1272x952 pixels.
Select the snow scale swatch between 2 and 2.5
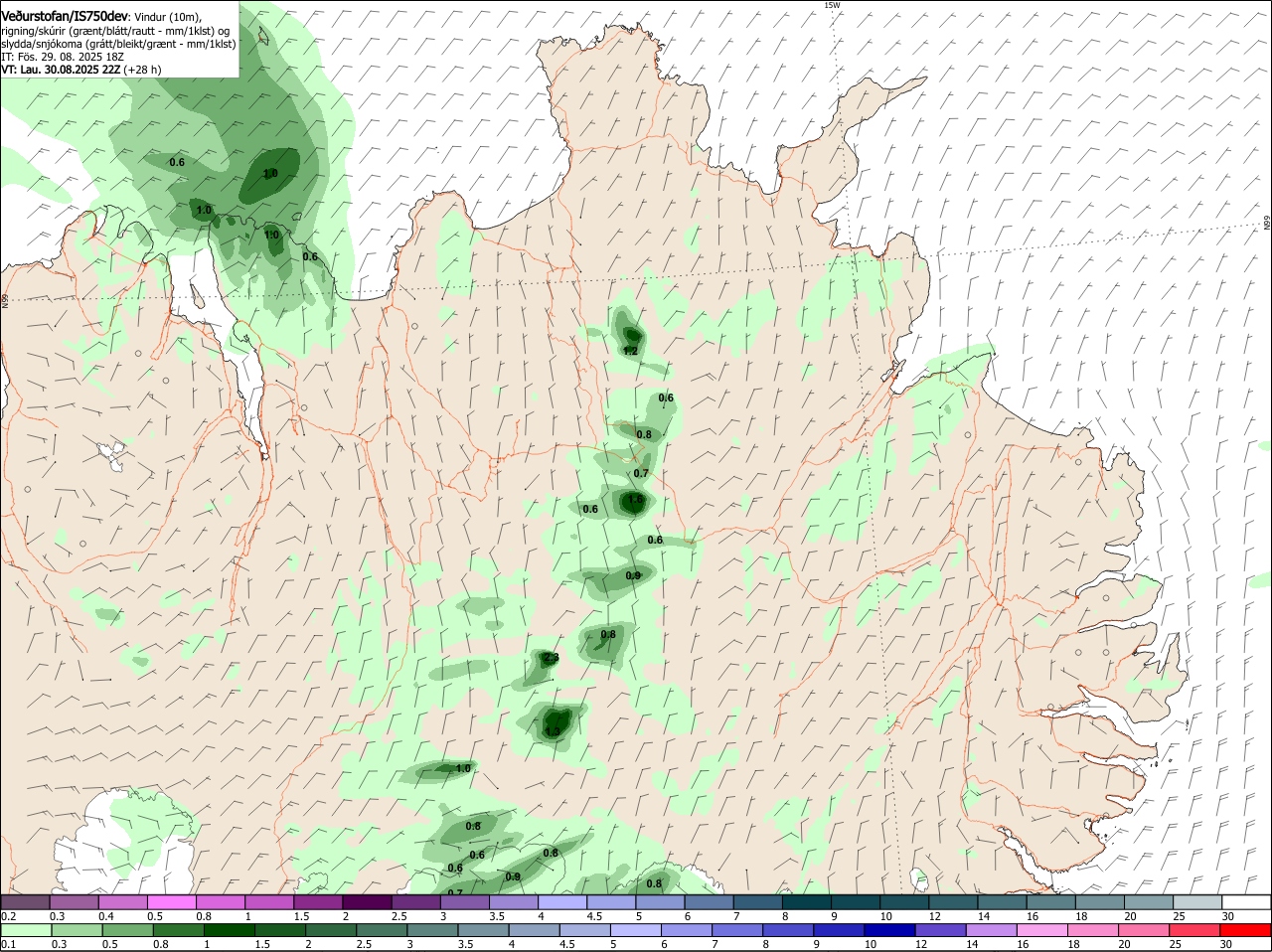coord(367,901)
